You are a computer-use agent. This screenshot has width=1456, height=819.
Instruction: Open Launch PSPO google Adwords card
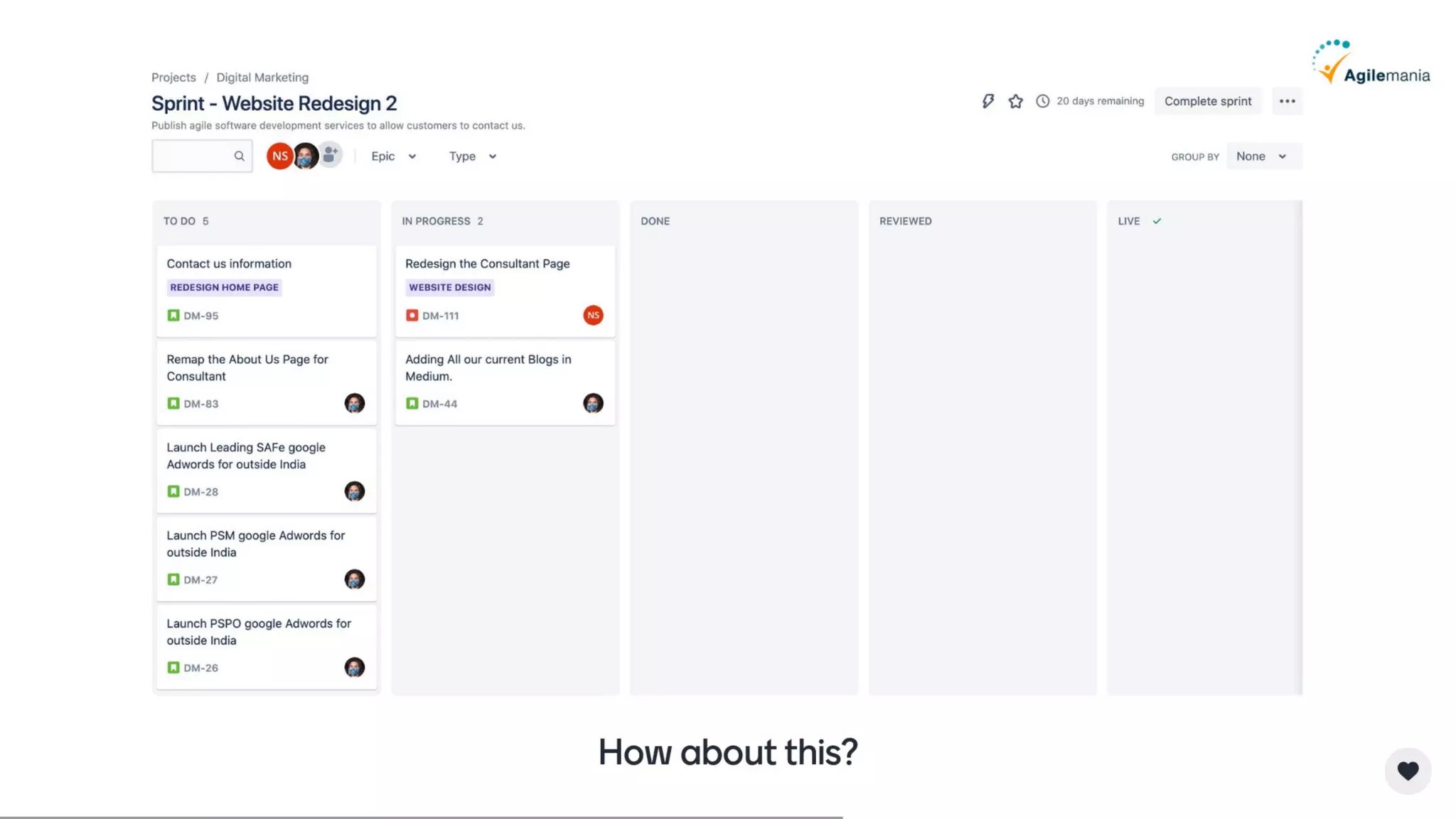tap(266, 648)
